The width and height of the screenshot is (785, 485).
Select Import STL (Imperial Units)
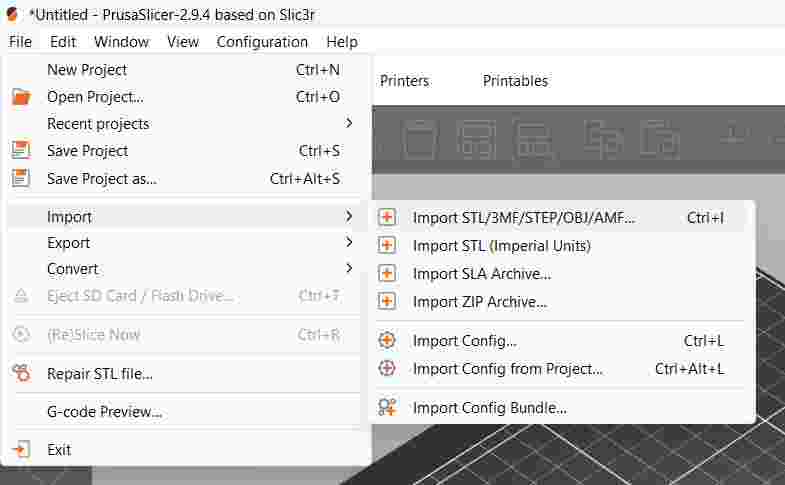click(501, 245)
